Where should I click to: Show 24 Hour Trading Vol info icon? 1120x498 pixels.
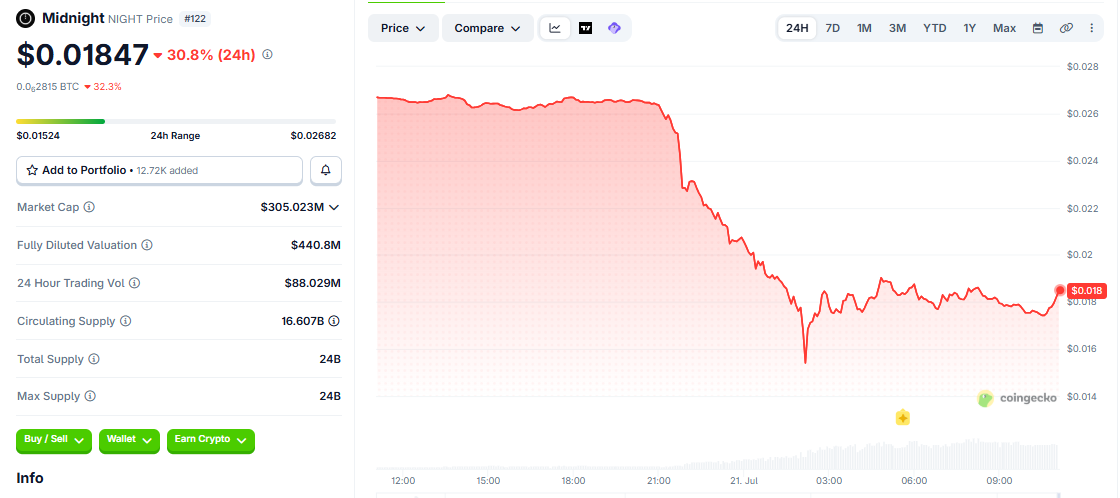point(134,283)
